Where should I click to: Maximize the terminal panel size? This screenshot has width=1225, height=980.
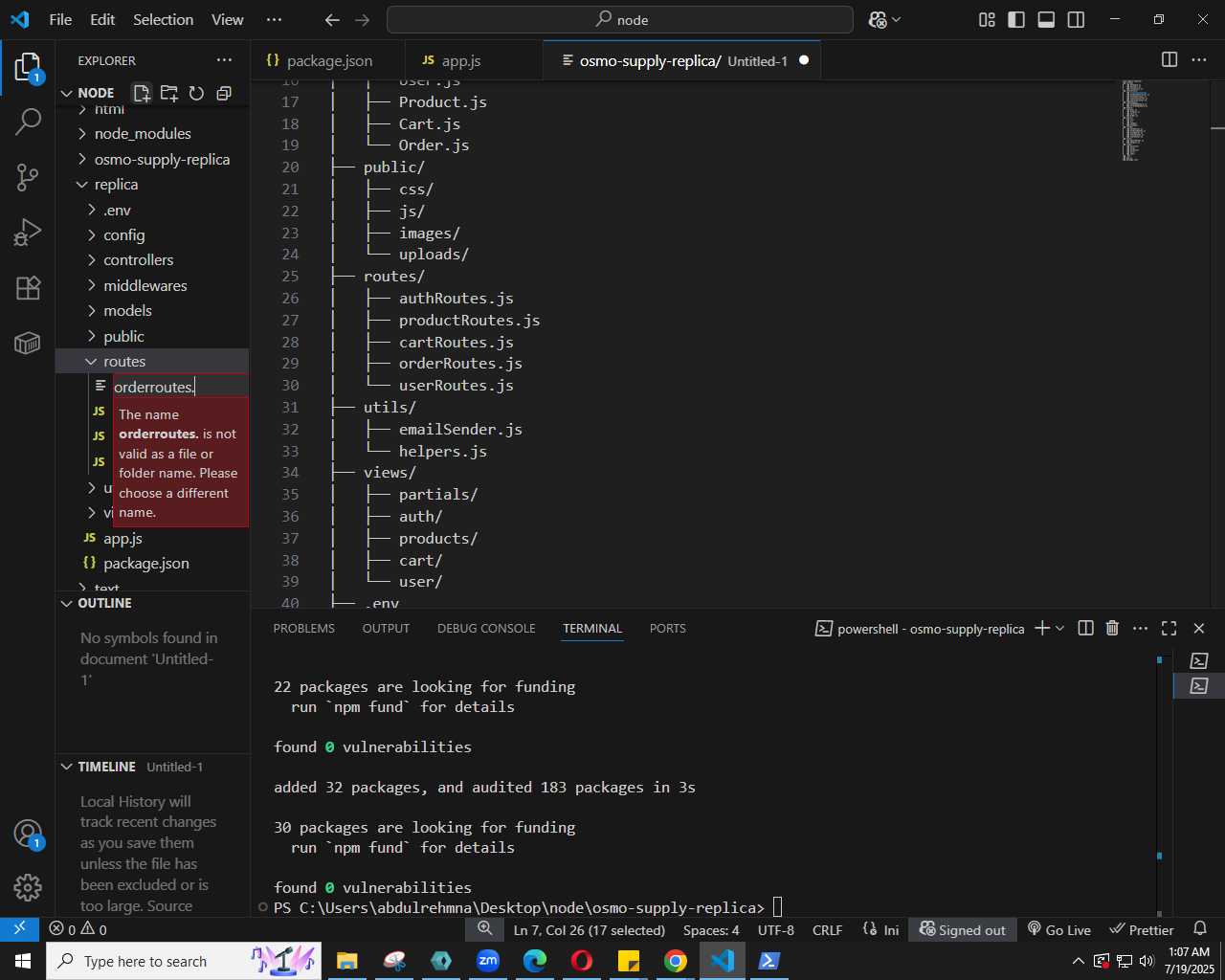[x=1169, y=628]
